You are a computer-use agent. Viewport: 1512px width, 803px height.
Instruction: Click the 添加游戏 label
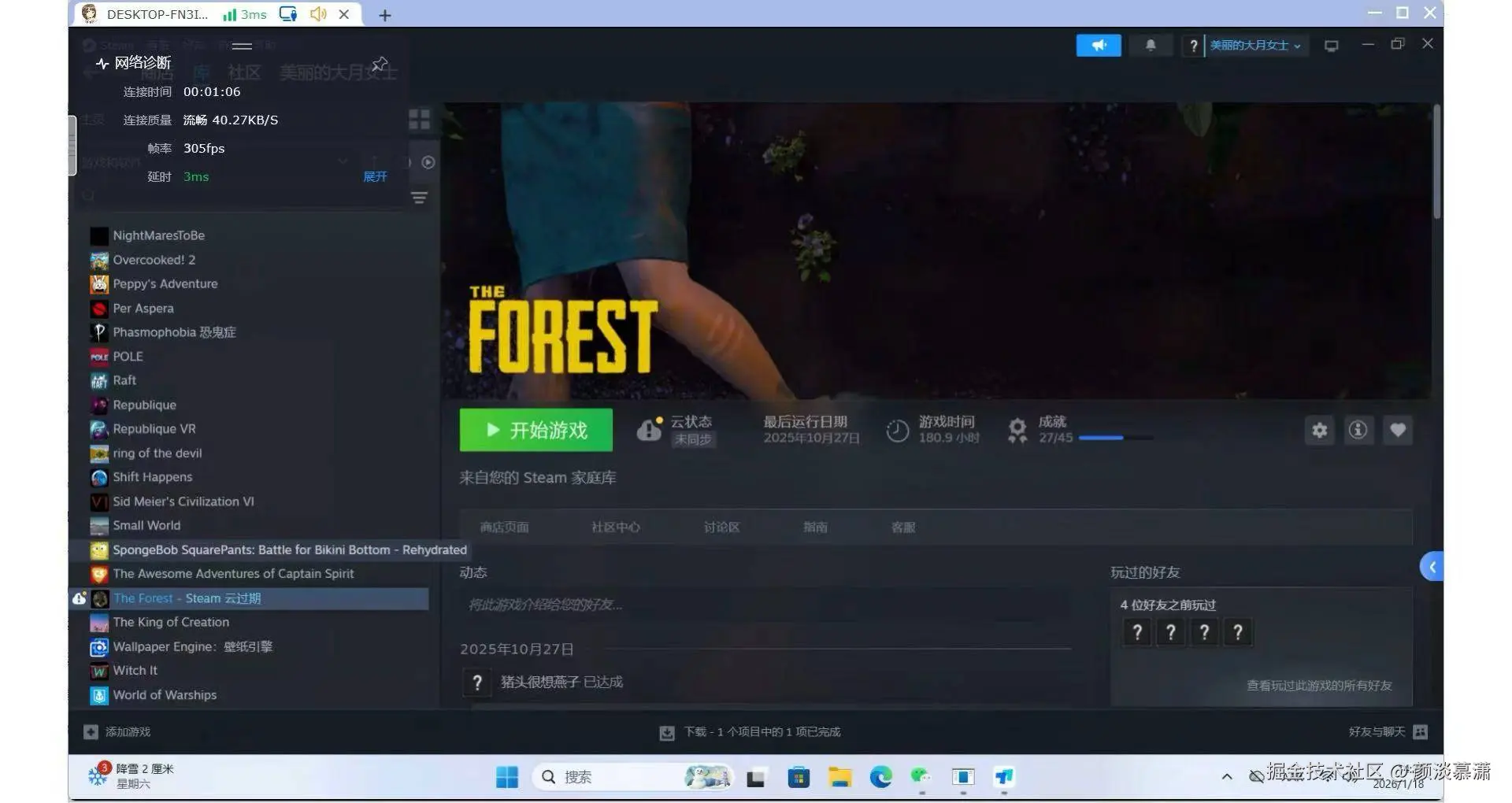(x=128, y=732)
